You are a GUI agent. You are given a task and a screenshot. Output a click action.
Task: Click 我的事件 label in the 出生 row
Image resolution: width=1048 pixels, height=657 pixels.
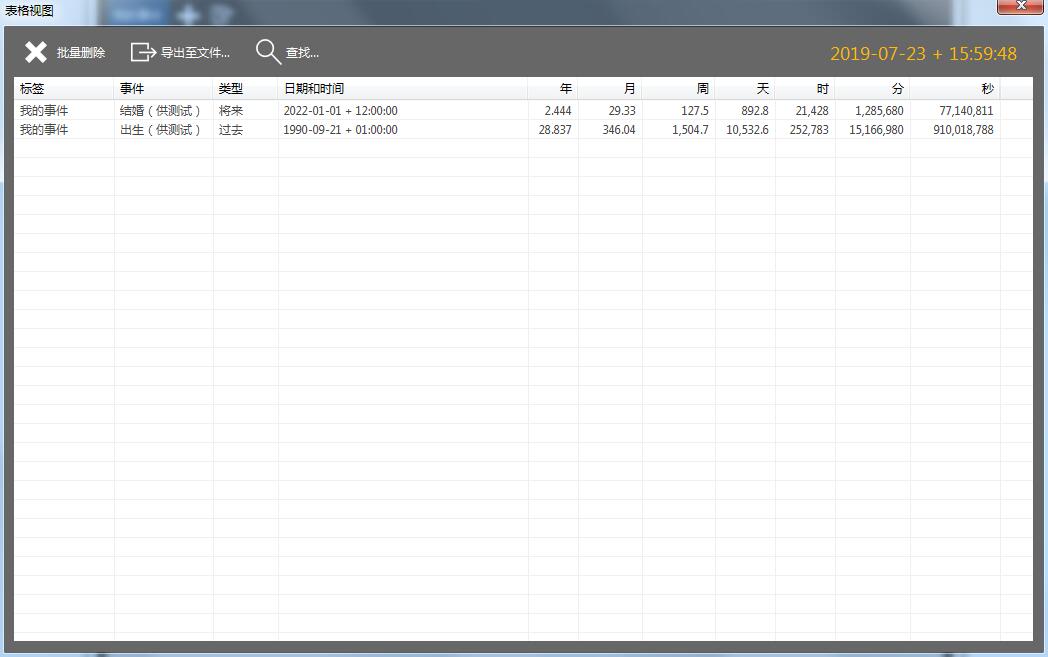44,130
